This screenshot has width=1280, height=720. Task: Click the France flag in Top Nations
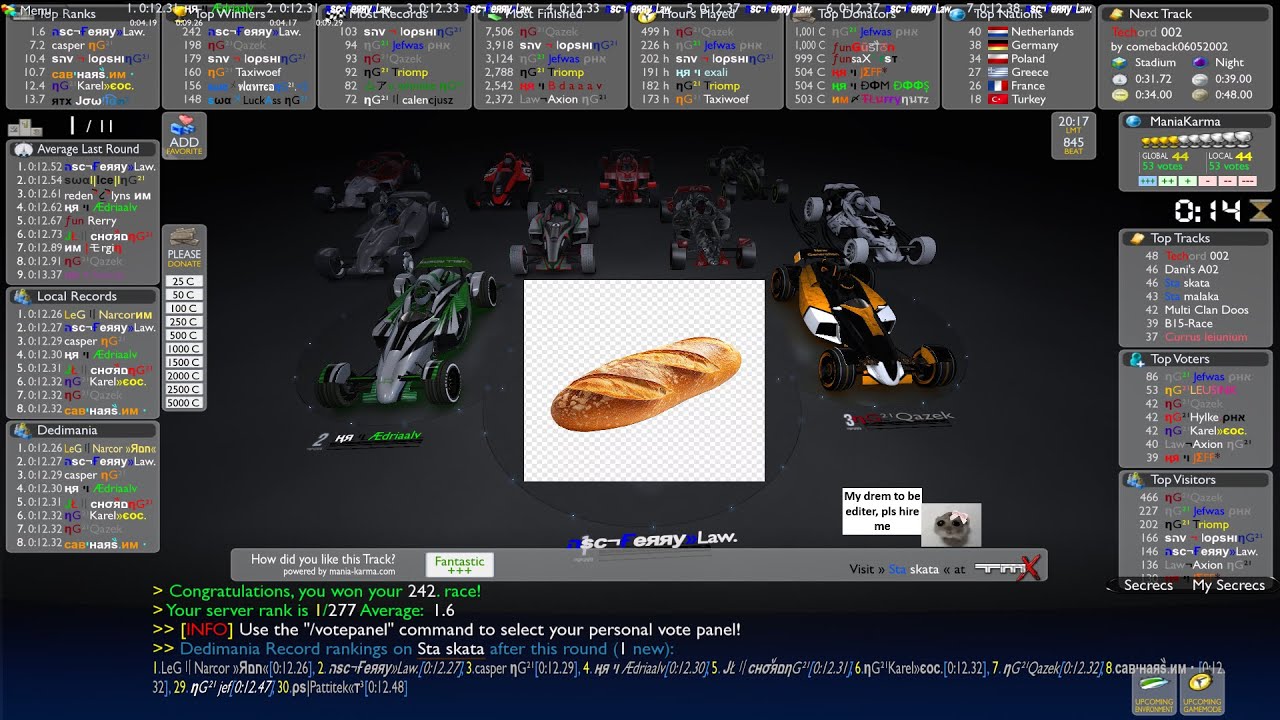998,86
